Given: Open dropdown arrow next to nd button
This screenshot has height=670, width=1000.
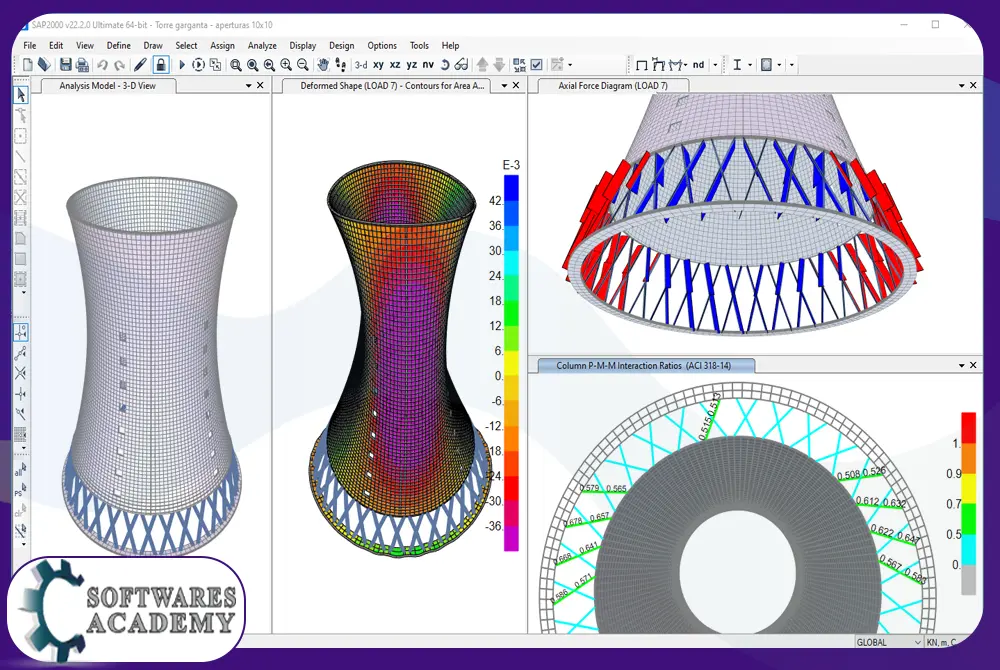Looking at the screenshot, I should [715, 64].
